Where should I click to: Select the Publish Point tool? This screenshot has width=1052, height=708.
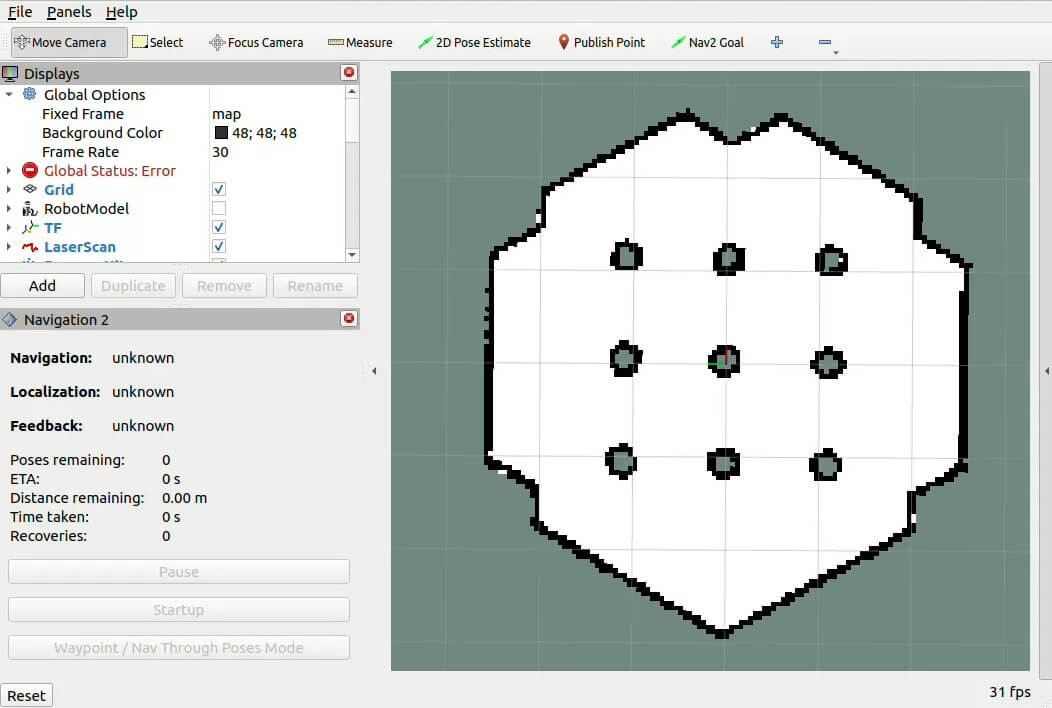pos(601,42)
